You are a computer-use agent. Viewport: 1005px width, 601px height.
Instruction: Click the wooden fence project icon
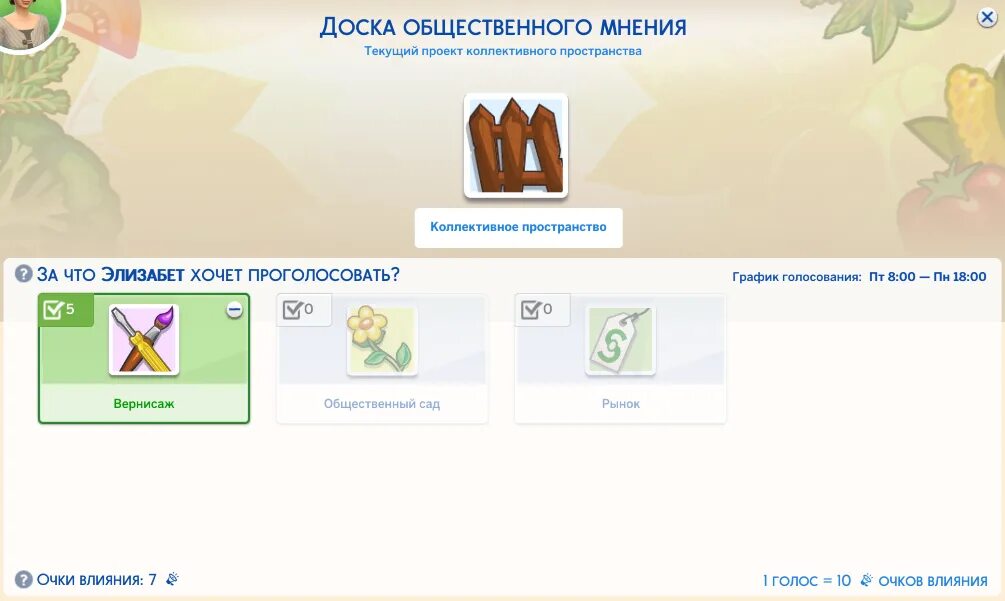click(x=516, y=146)
